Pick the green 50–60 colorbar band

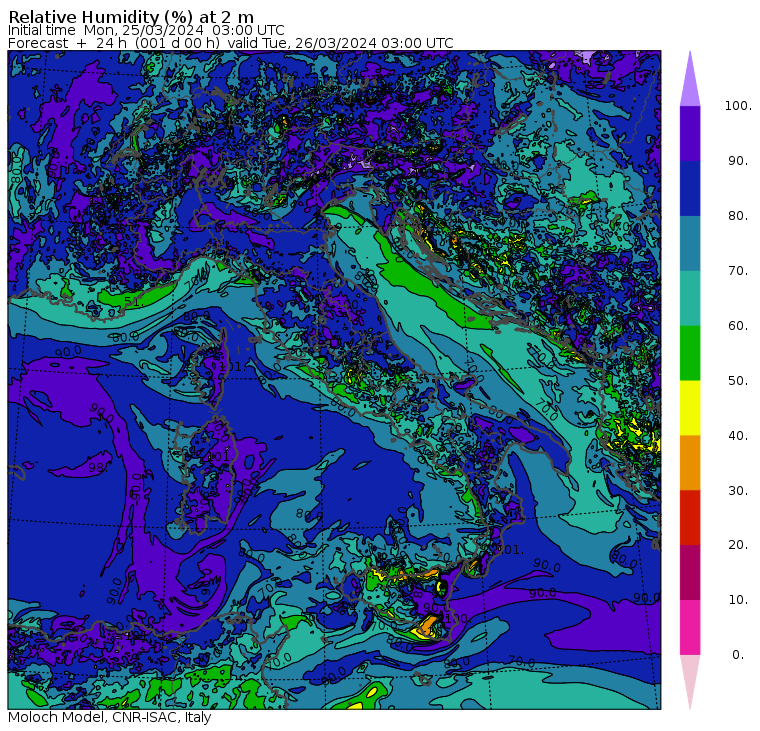click(690, 353)
